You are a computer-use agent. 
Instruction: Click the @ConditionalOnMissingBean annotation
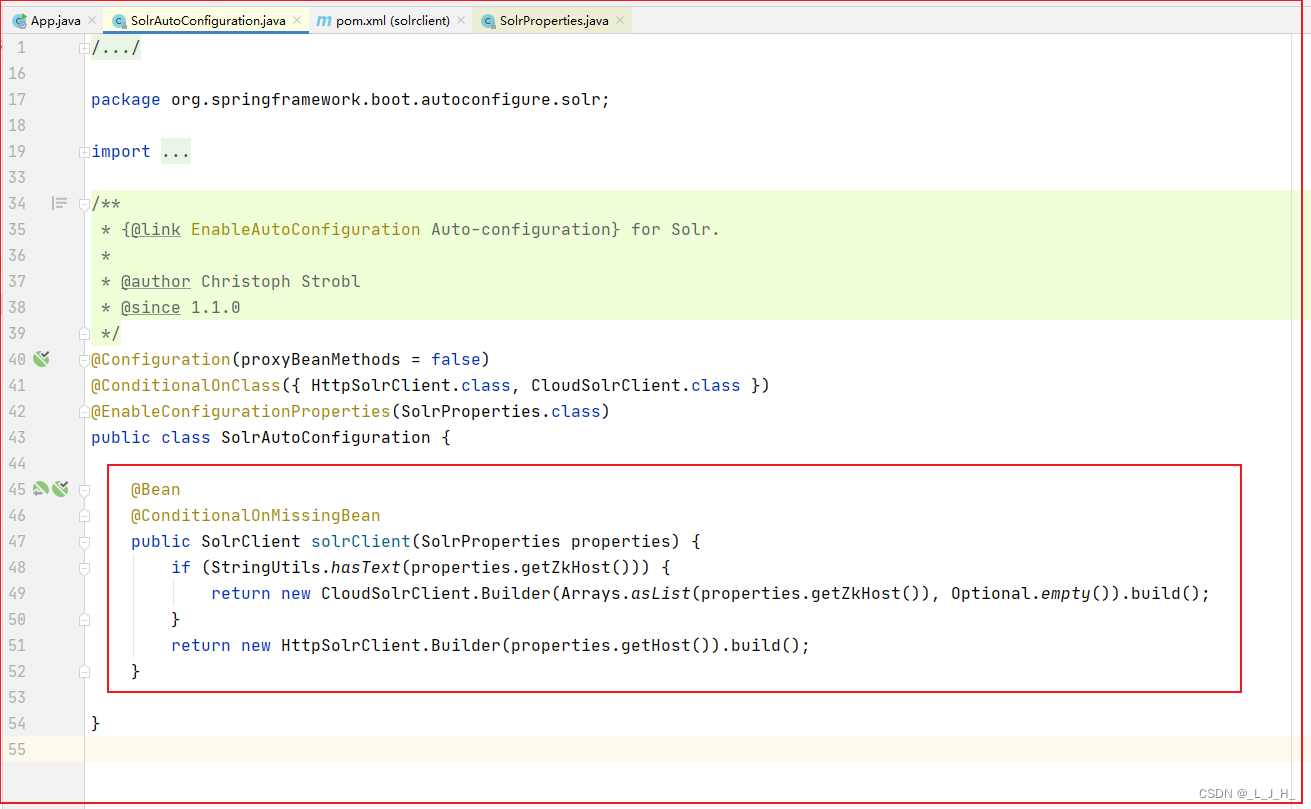click(256, 515)
